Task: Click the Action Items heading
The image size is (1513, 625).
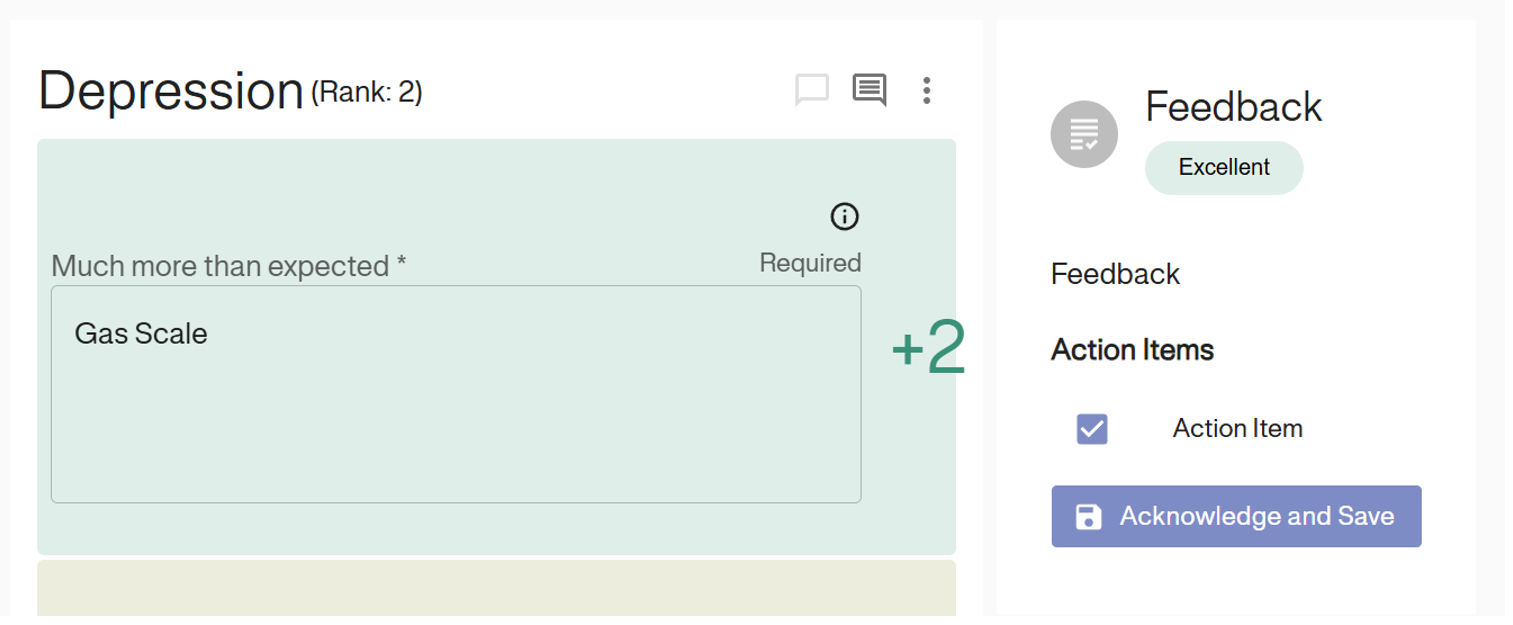Action: click(1132, 350)
